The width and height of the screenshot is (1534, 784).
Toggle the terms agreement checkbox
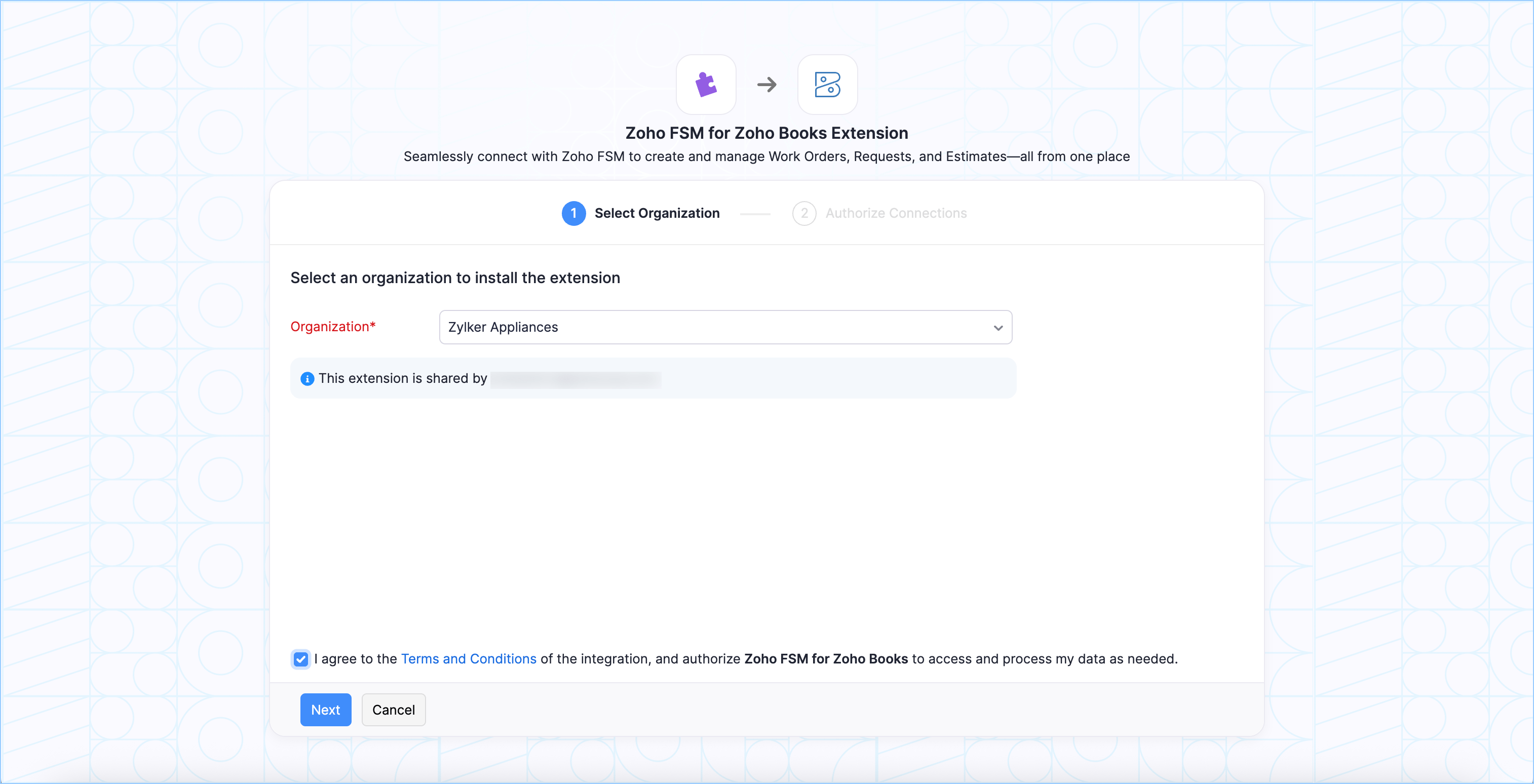pos(301,659)
